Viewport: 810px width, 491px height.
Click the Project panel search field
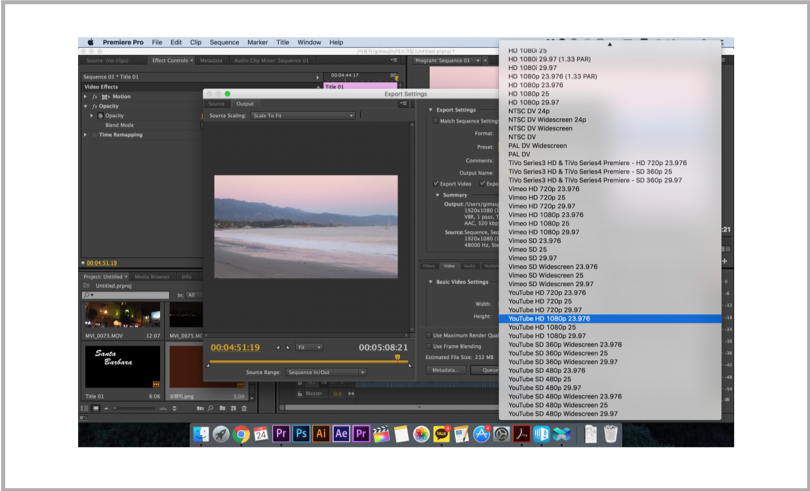(126, 295)
